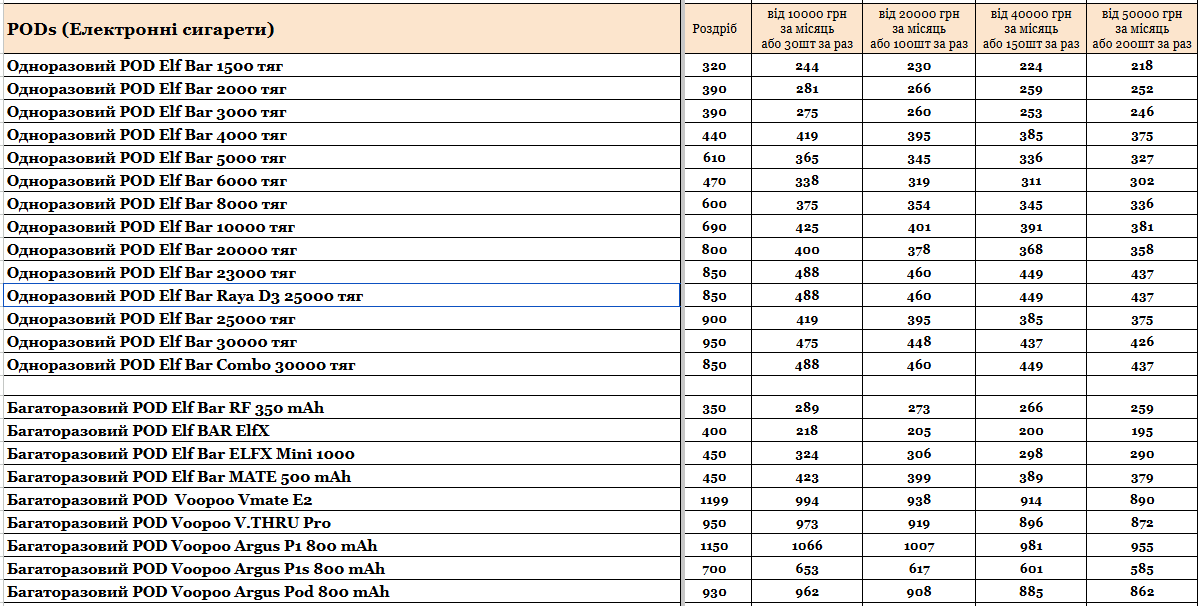Click the Elf BAR ElfX product cell

342,431
